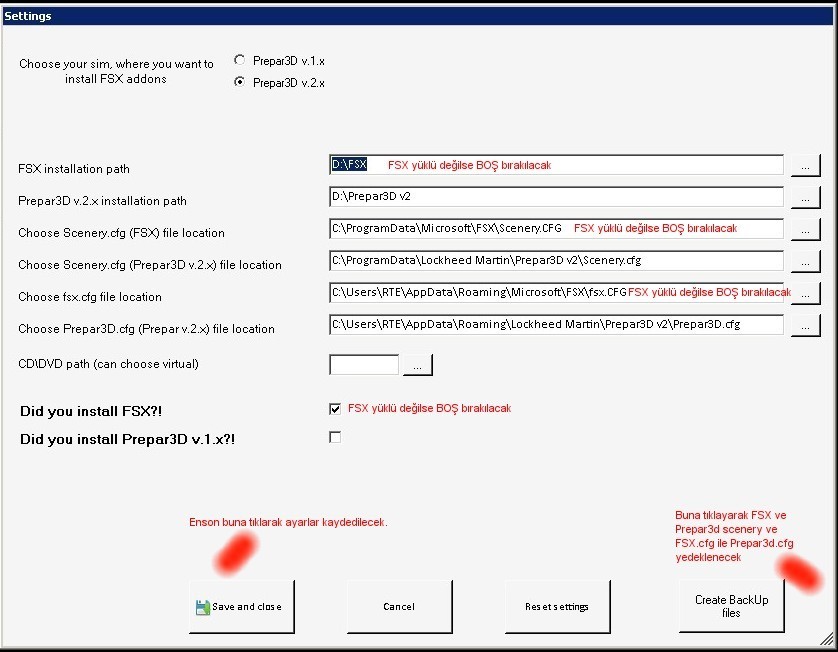Image resolution: width=838 pixels, height=652 pixels.
Task: Browse for the Prepar3D v.2.x installation path
Action: point(805,197)
